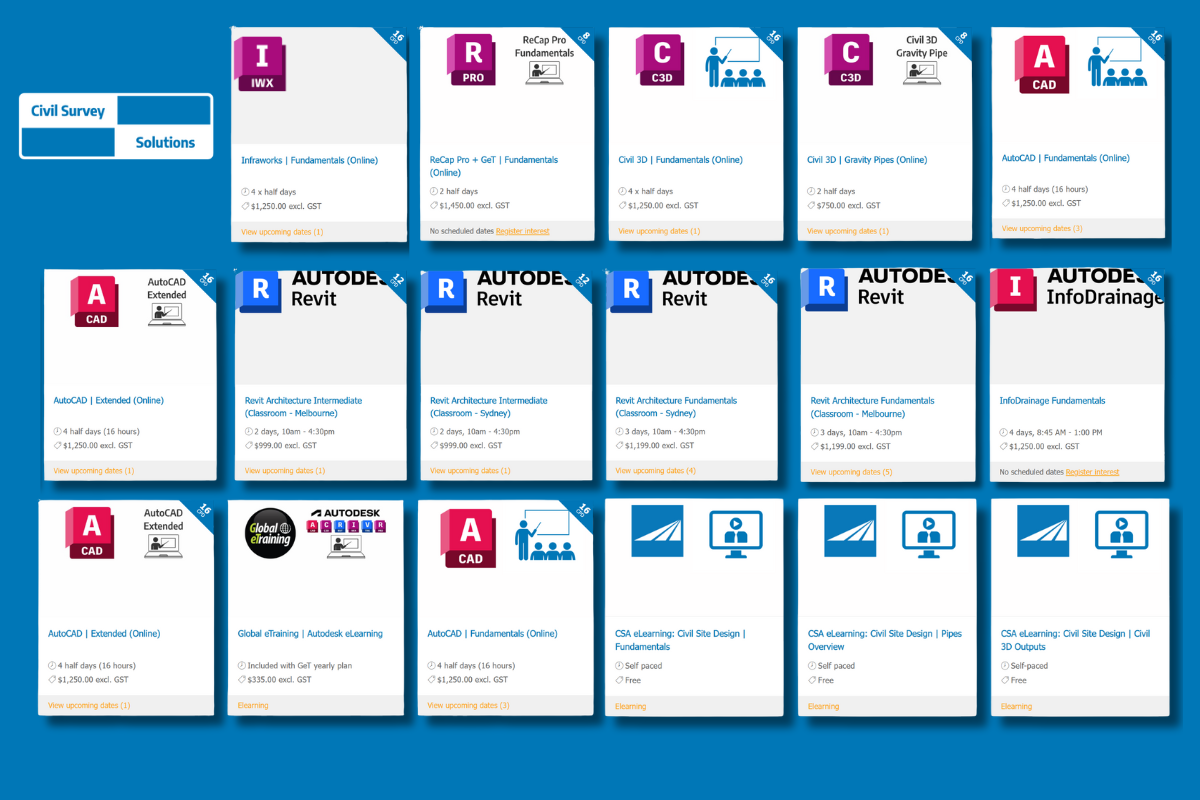Screen dimensions: 1200x800
Task: Click the Civil Survey Solutions logo
Action: [116, 126]
